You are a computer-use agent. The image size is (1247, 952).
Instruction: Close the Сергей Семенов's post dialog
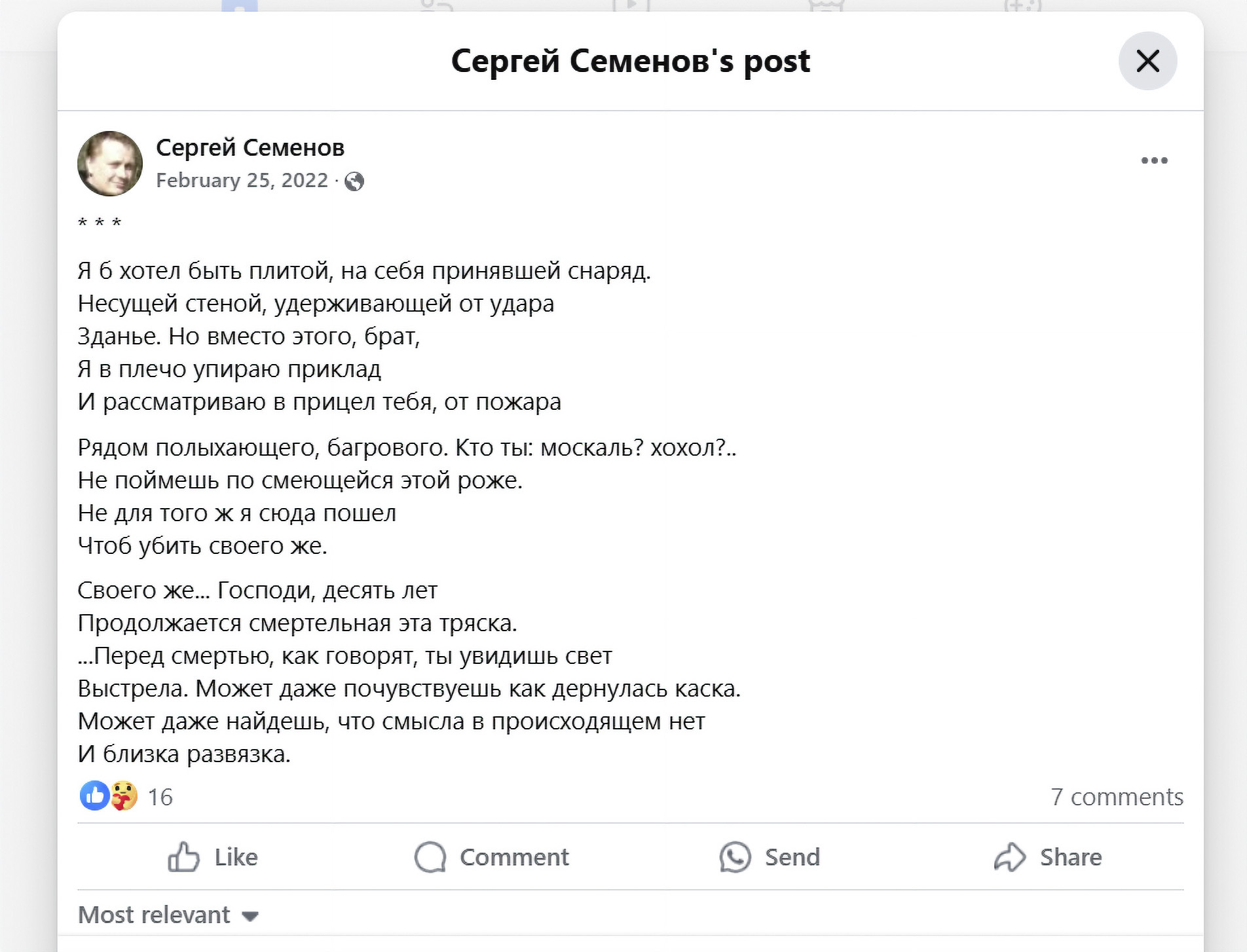(1147, 61)
